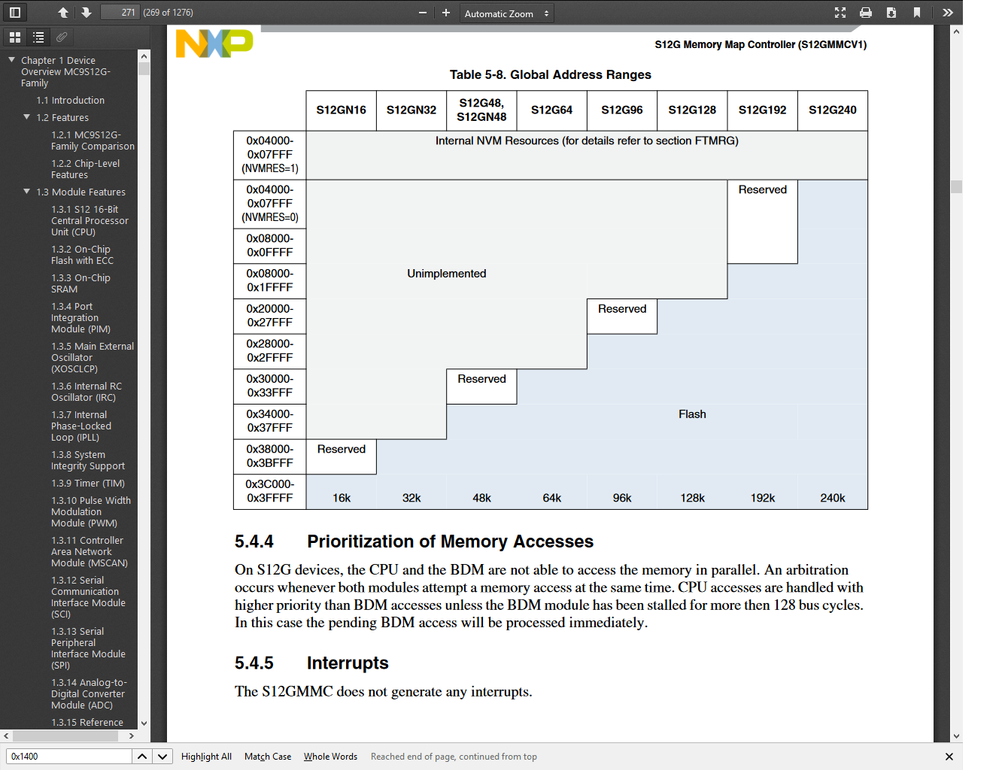Find previous match arrow

coord(142,756)
